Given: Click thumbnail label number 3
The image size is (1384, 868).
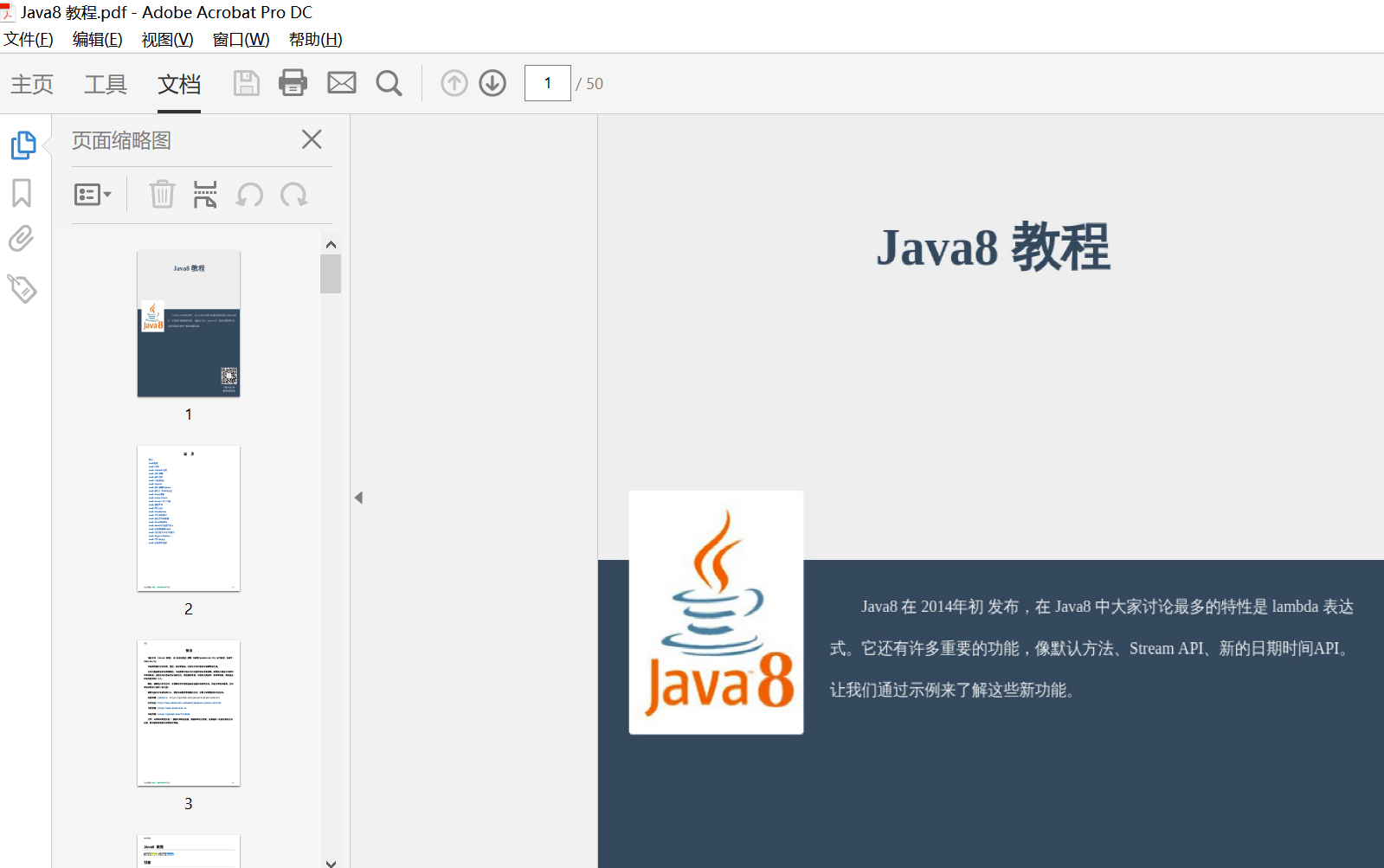Looking at the screenshot, I should (189, 804).
